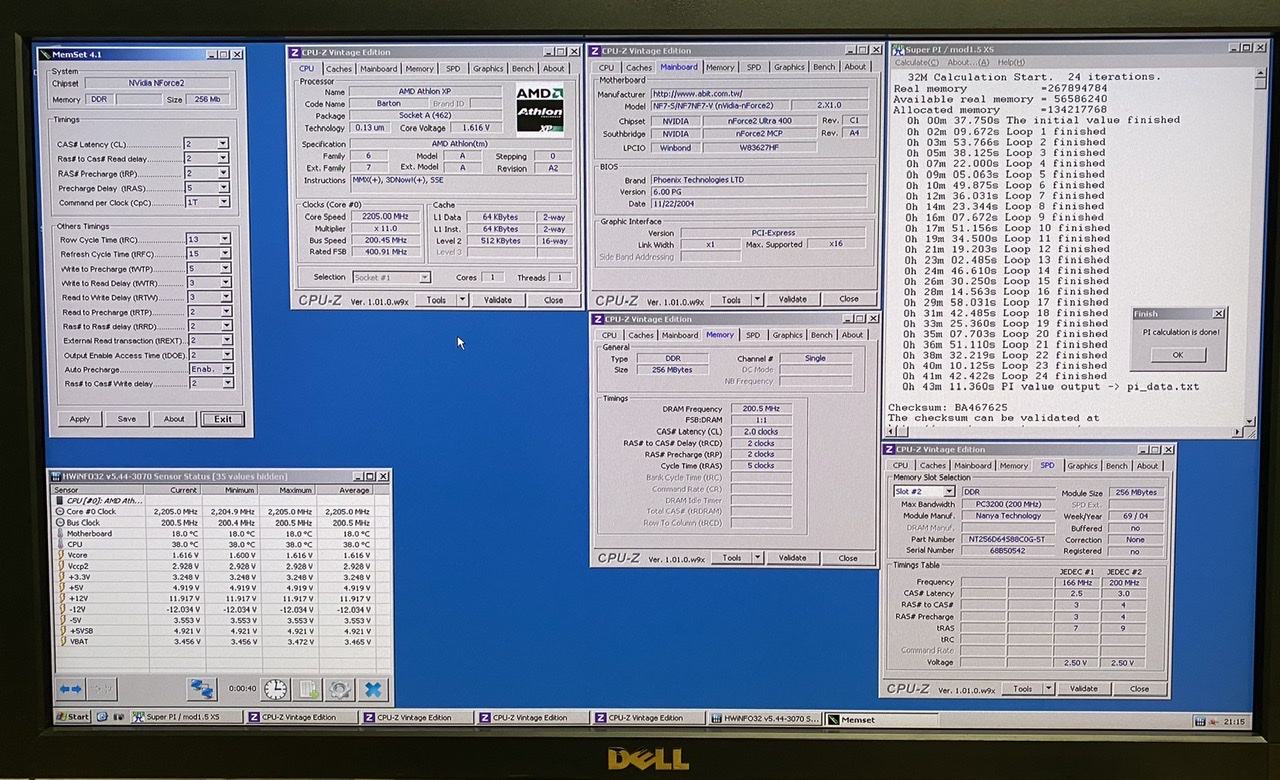Open HWiNFO sensor settings gear icon
Screen dimensions: 1280x780
(x=340, y=689)
